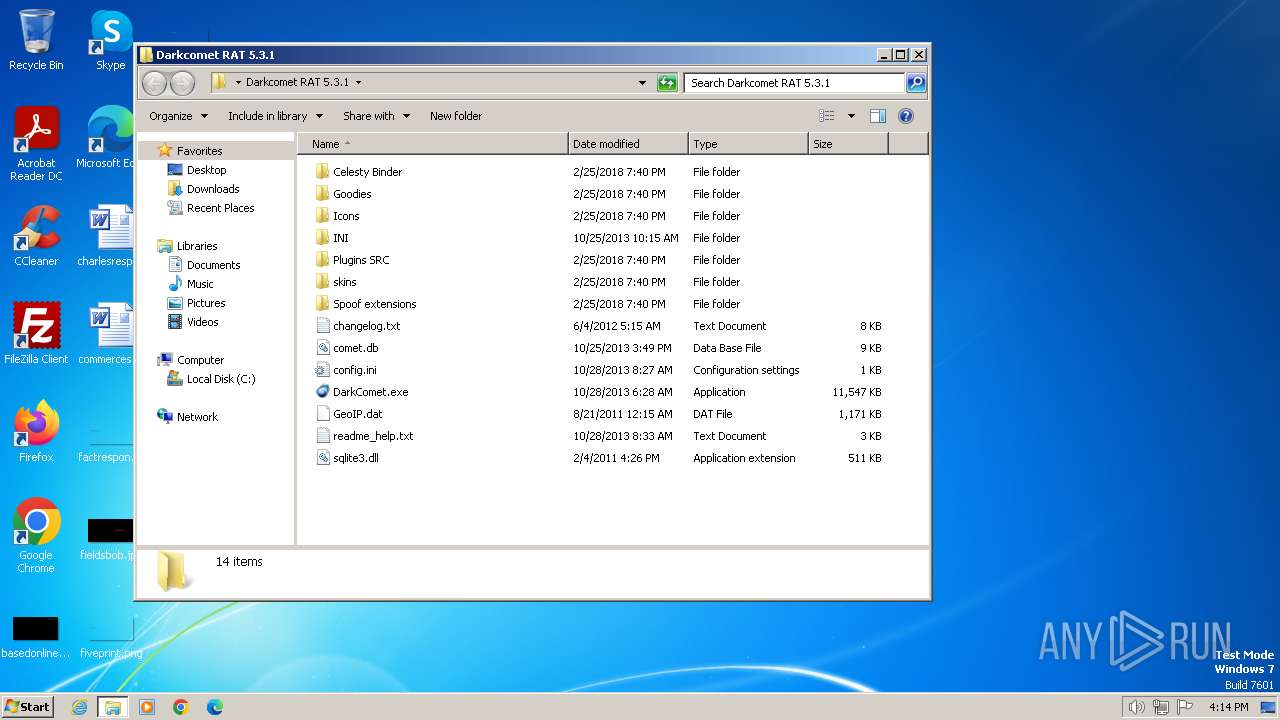Open the Goodies folder icon

click(x=322, y=194)
